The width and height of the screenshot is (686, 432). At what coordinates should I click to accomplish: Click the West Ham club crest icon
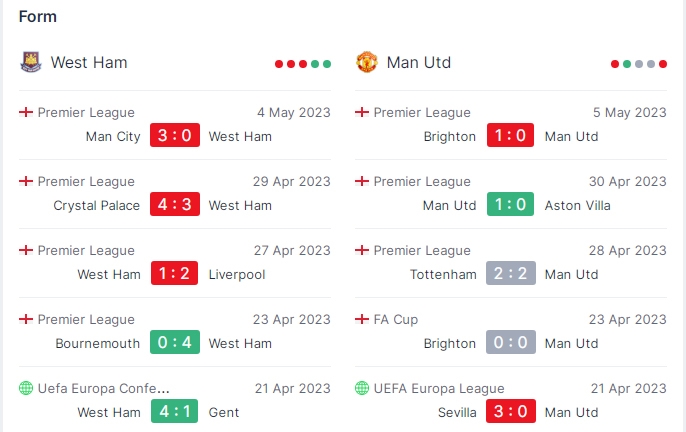point(31,62)
